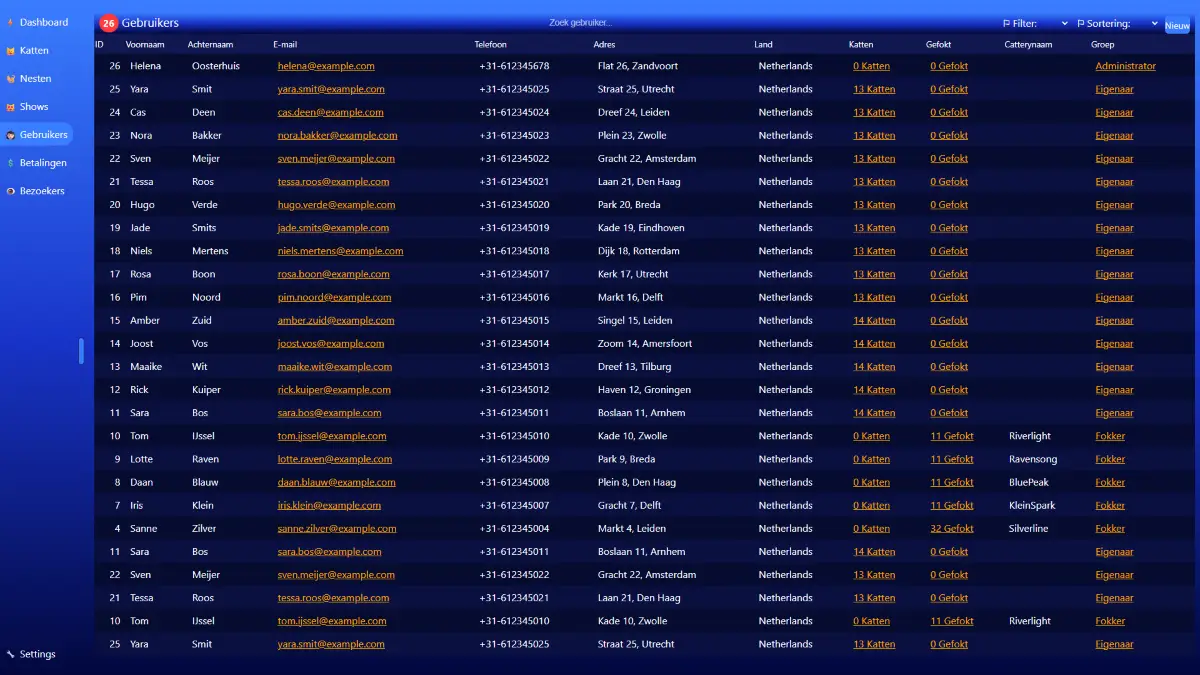Open the Filter dropdown
The image size is (1200, 675).
pos(1036,23)
